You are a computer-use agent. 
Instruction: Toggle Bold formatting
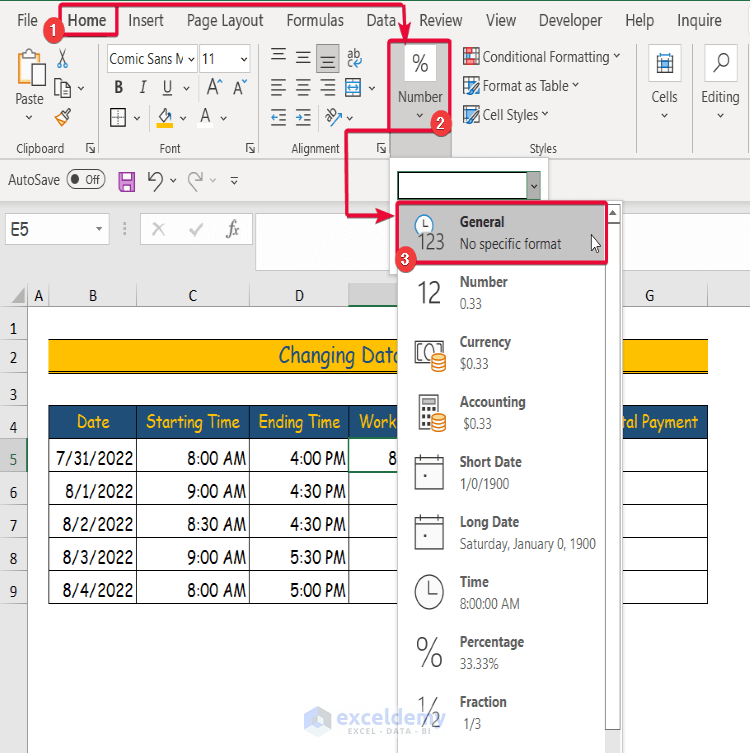(118, 87)
